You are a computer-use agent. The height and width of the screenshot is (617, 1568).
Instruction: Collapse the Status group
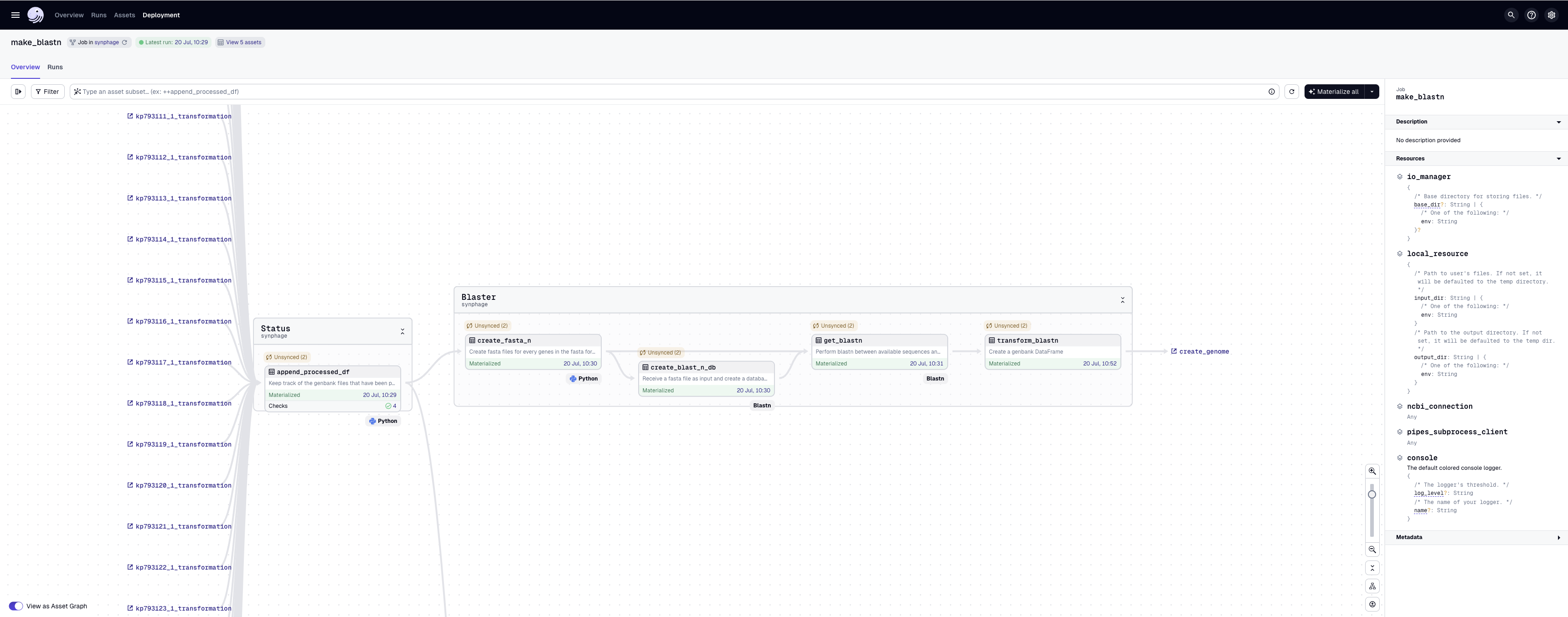pos(402,332)
